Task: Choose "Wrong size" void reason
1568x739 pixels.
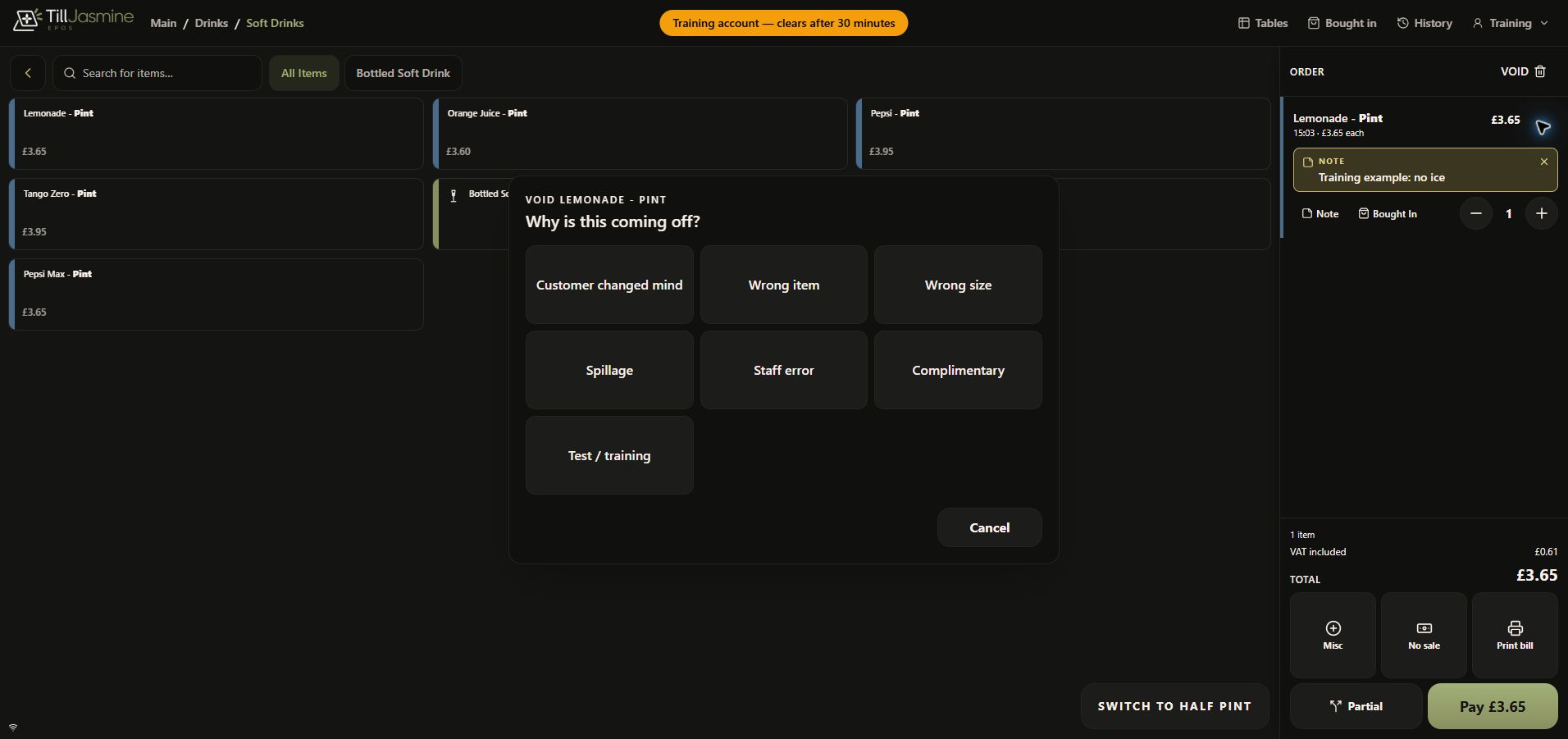Action: [958, 285]
